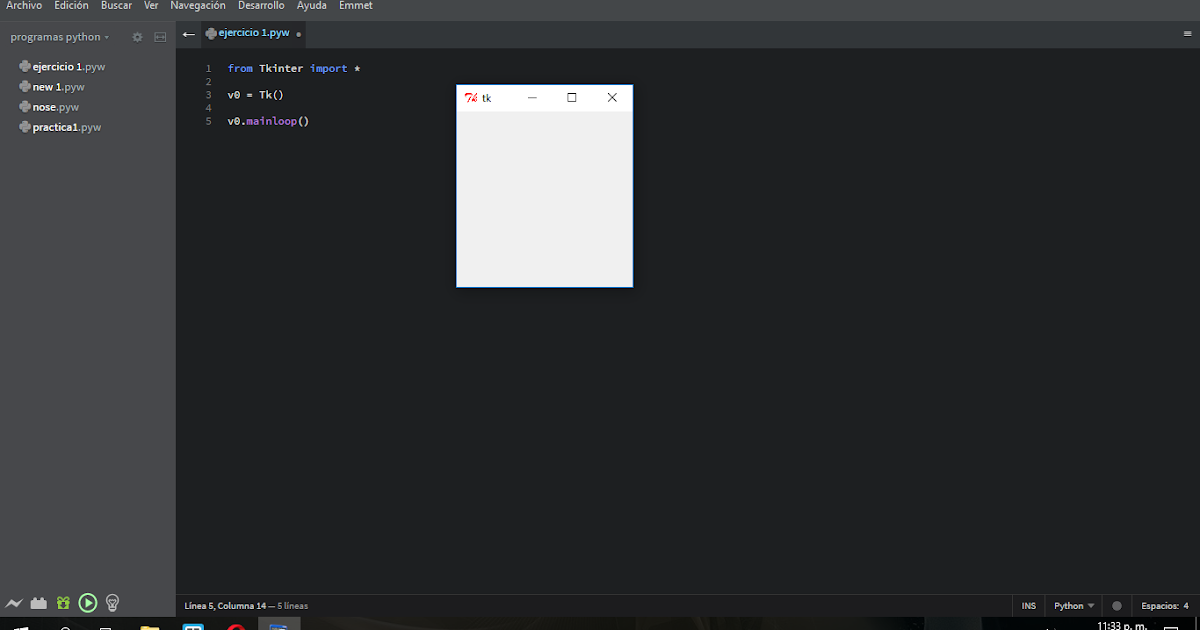Open the Extension Manager brick icon

[x=39, y=603]
